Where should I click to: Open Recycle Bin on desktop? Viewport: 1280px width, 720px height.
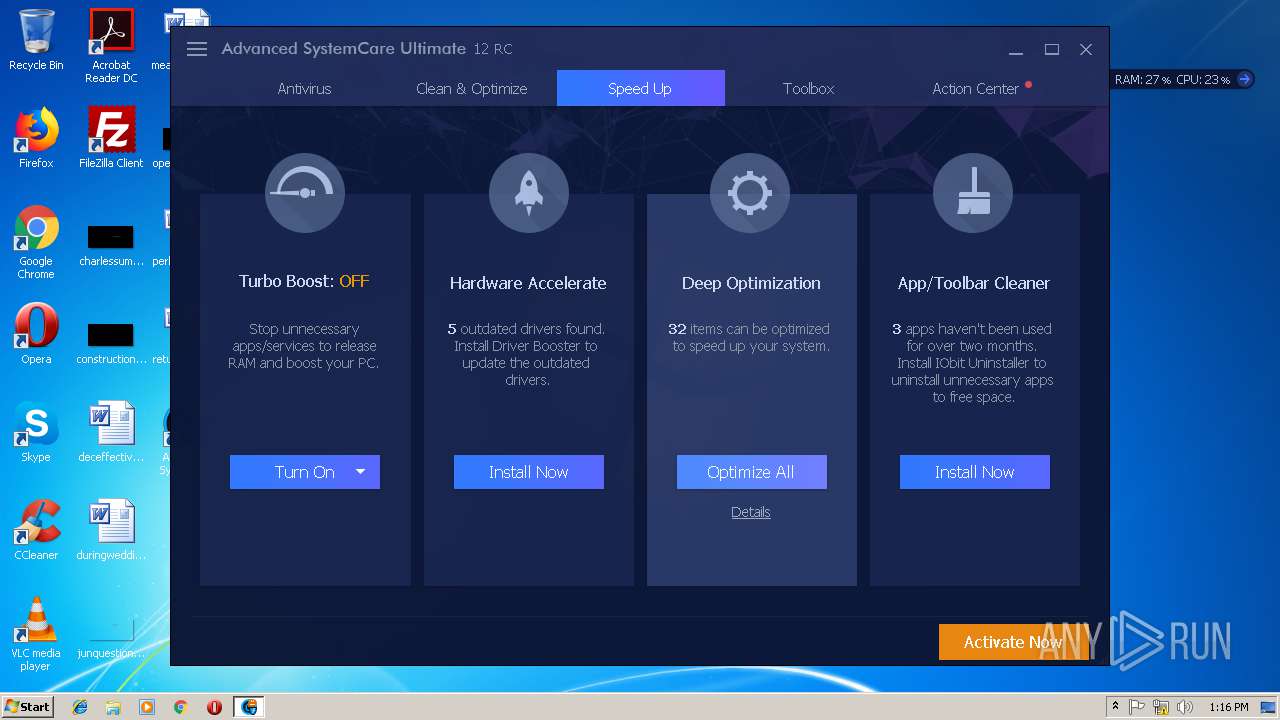pyautogui.click(x=36, y=40)
